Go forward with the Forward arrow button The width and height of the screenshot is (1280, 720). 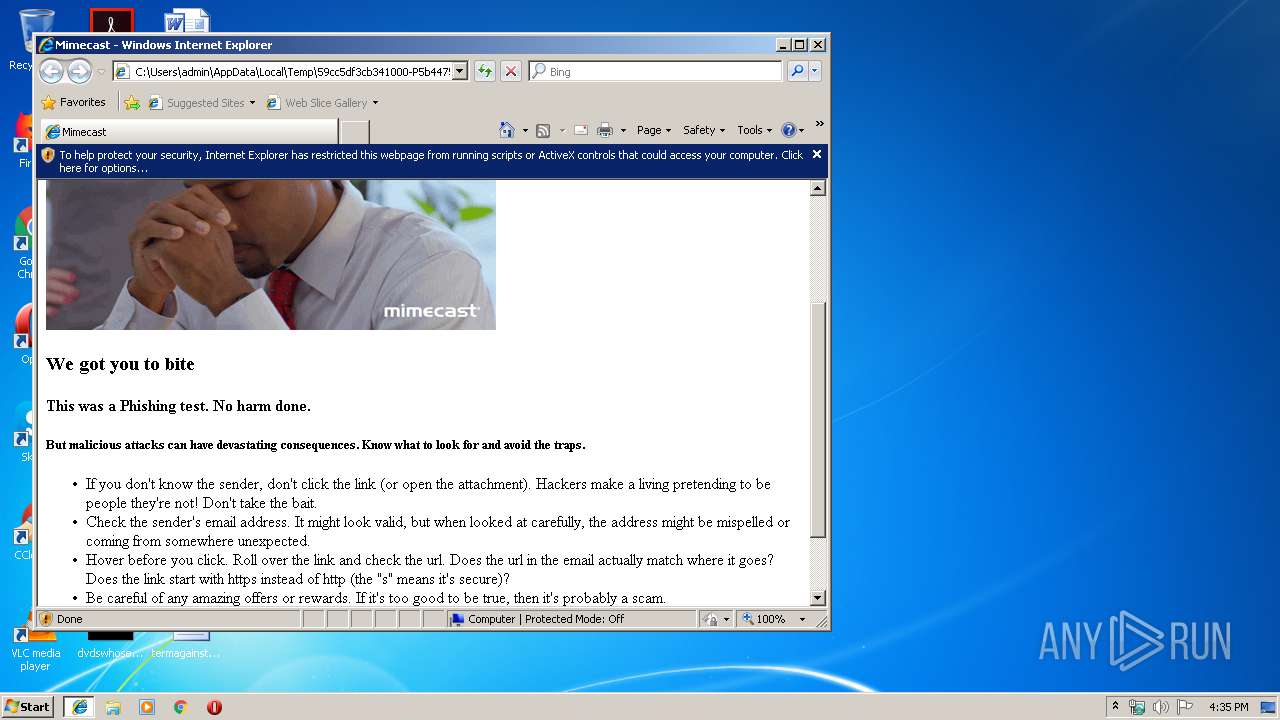(79, 71)
